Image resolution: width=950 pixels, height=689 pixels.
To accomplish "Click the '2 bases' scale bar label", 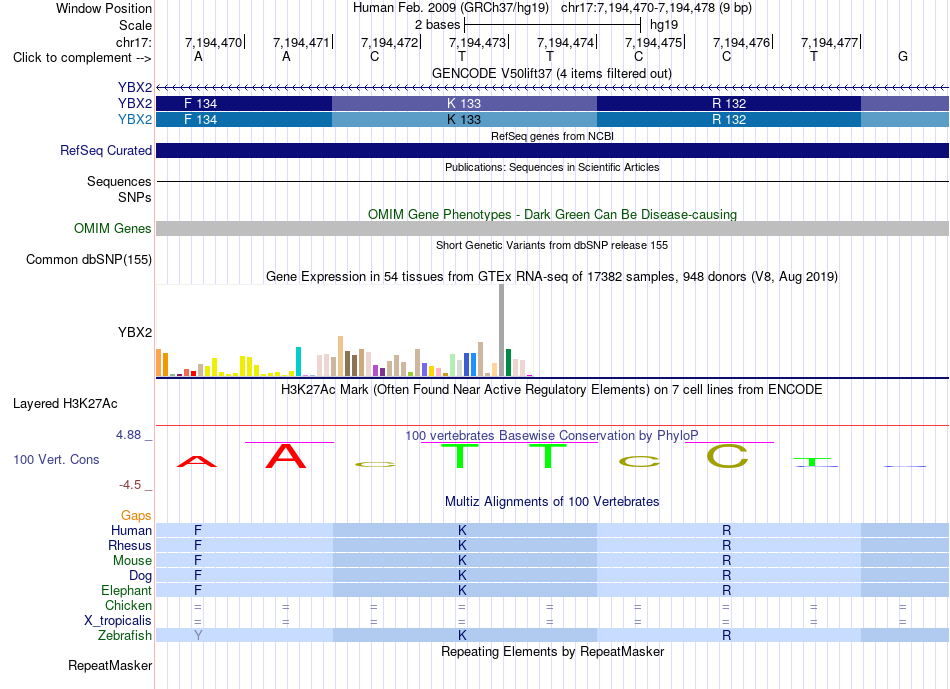I will click(x=437, y=25).
